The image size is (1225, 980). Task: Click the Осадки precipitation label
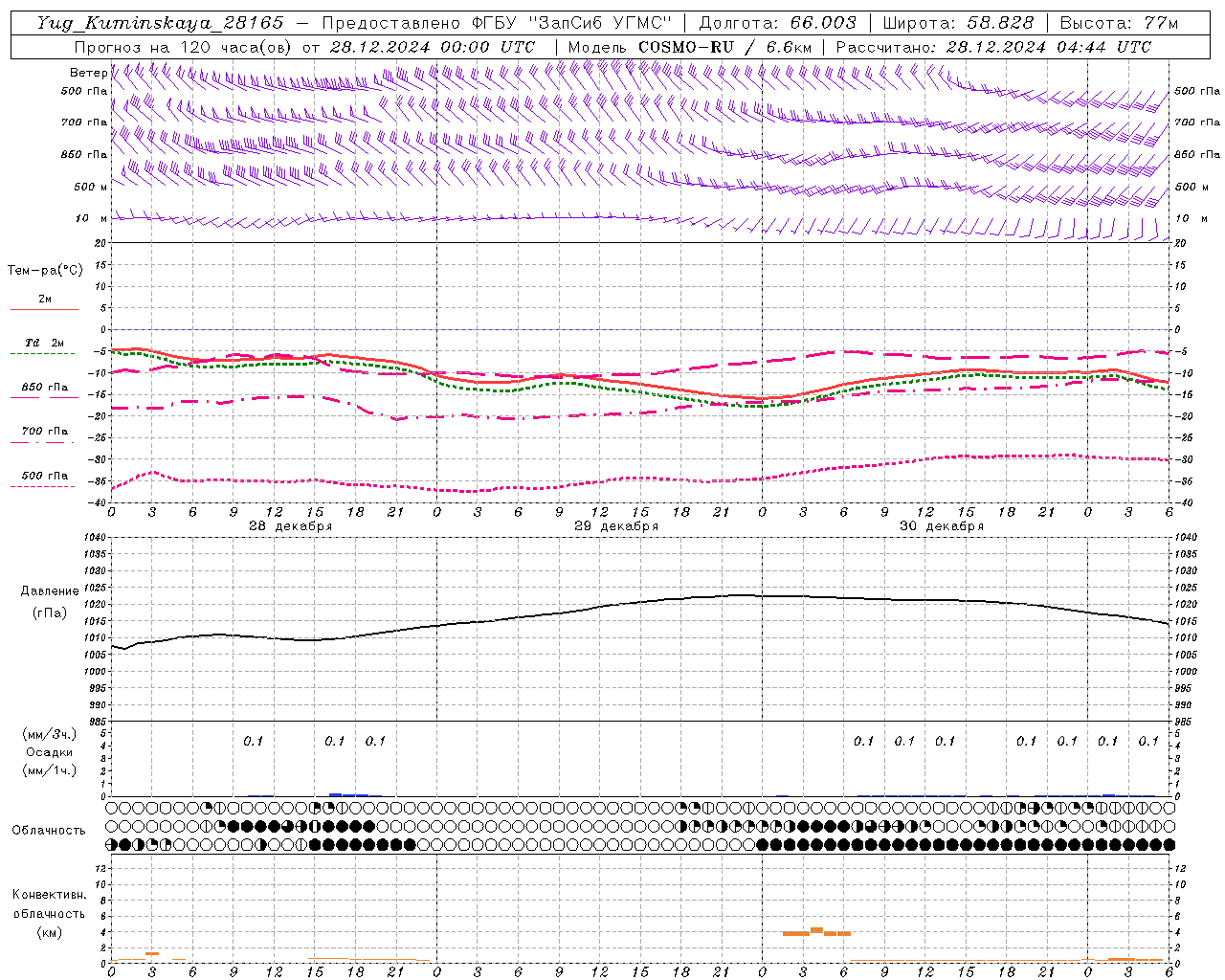click(x=50, y=752)
